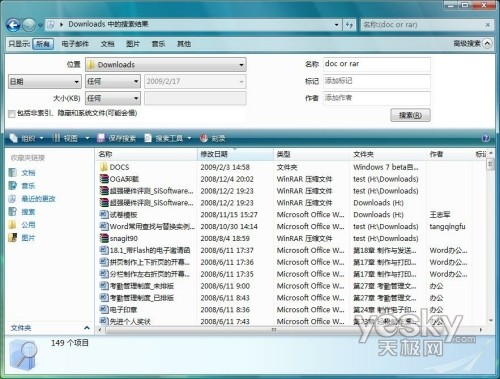500x379 pixels.
Task: Show only E-mail results filter
Action: [75, 44]
